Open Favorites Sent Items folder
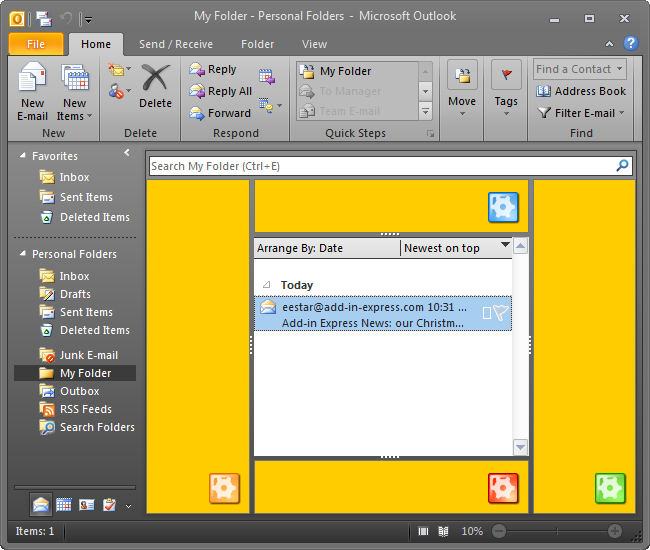The height and width of the screenshot is (550, 650). click(x=76, y=197)
